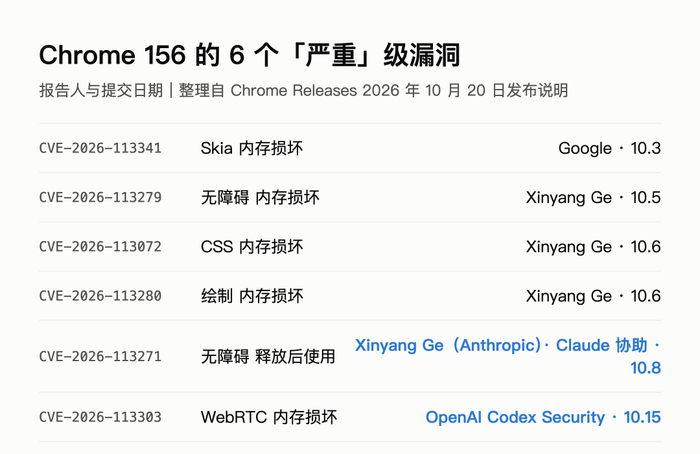
Task: Click the 无障碍 内存损坏 description
Action: click(260, 197)
